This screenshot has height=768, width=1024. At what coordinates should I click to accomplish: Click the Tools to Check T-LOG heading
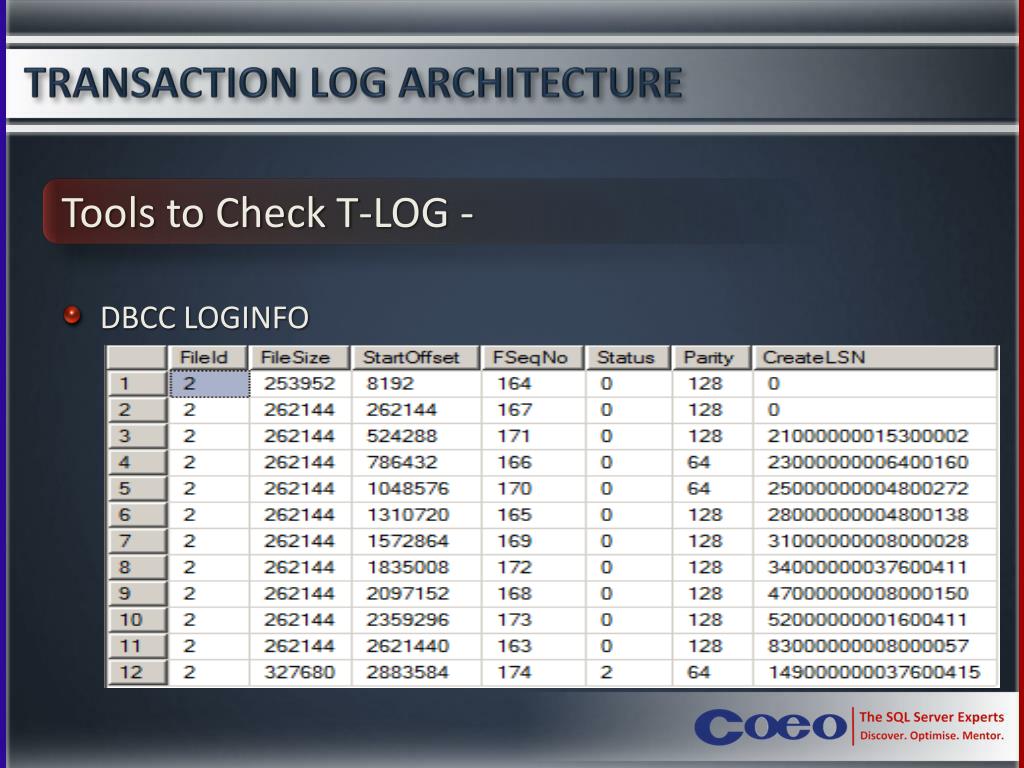[x=266, y=212]
